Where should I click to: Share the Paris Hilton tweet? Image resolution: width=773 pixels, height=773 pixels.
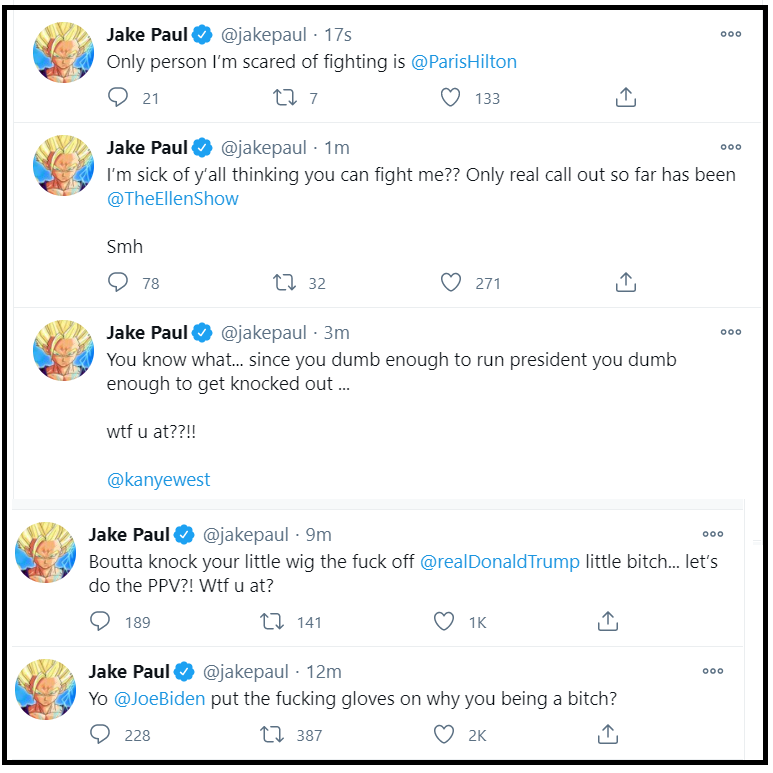click(x=626, y=97)
